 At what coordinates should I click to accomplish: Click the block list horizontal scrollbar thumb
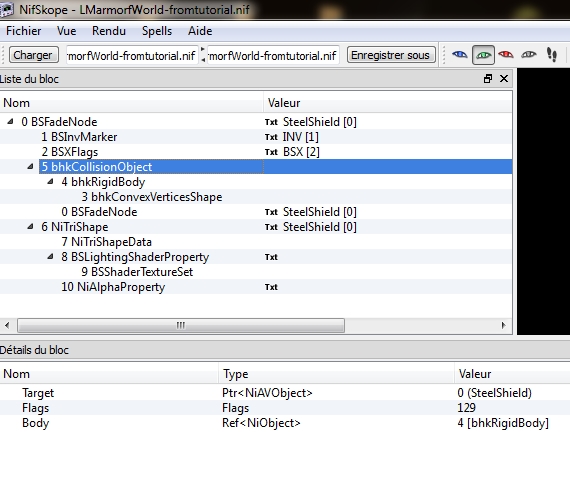tap(181, 325)
